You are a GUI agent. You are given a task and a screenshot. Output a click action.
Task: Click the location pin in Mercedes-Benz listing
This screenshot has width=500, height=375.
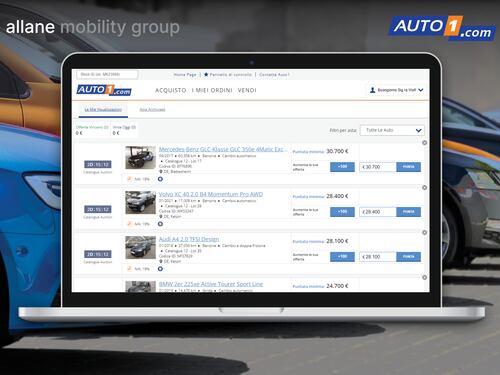(x=161, y=171)
